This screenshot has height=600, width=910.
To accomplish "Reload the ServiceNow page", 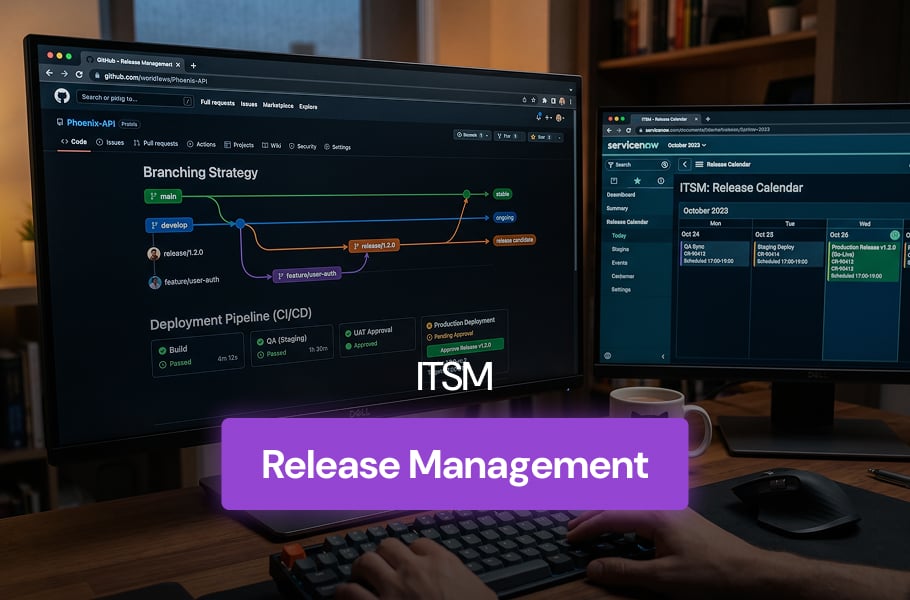I will click(x=628, y=131).
